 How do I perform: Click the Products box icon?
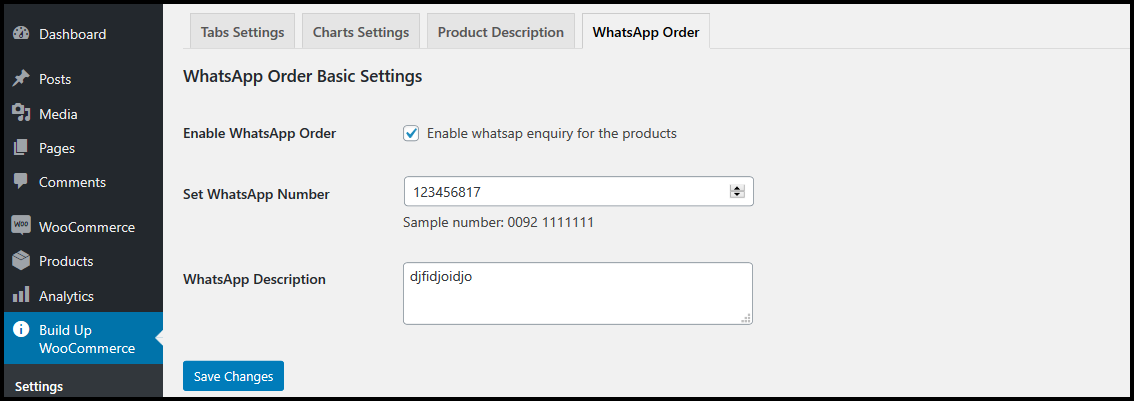click(x=21, y=261)
